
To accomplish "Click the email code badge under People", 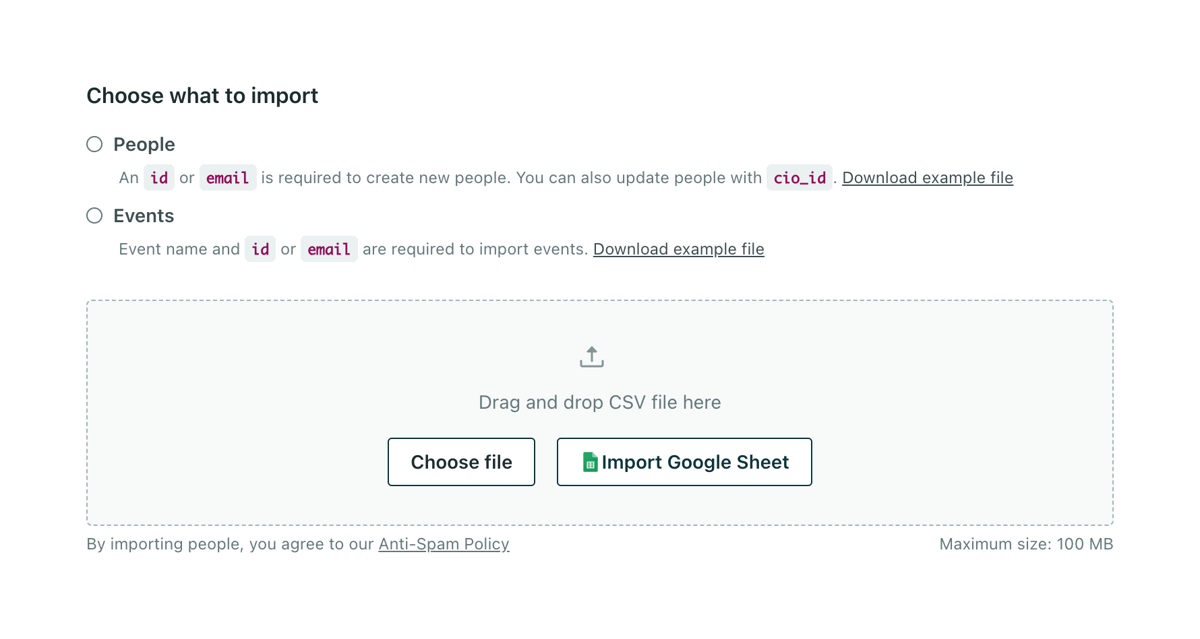I will tap(227, 177).
